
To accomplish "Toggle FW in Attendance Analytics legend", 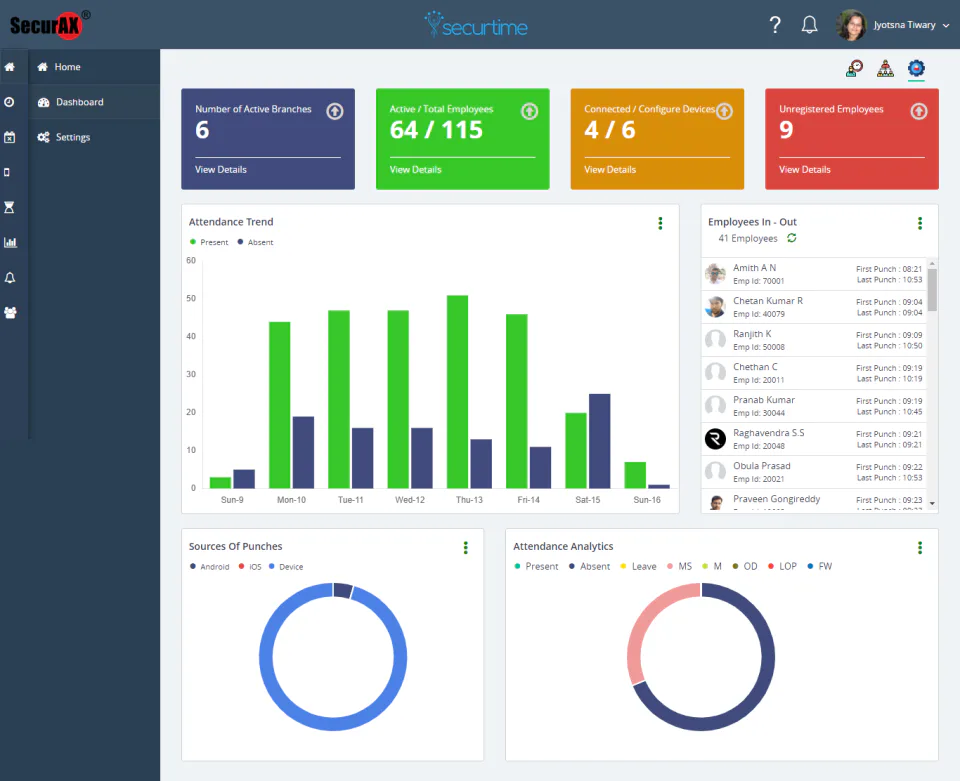I will coord(820,567).
